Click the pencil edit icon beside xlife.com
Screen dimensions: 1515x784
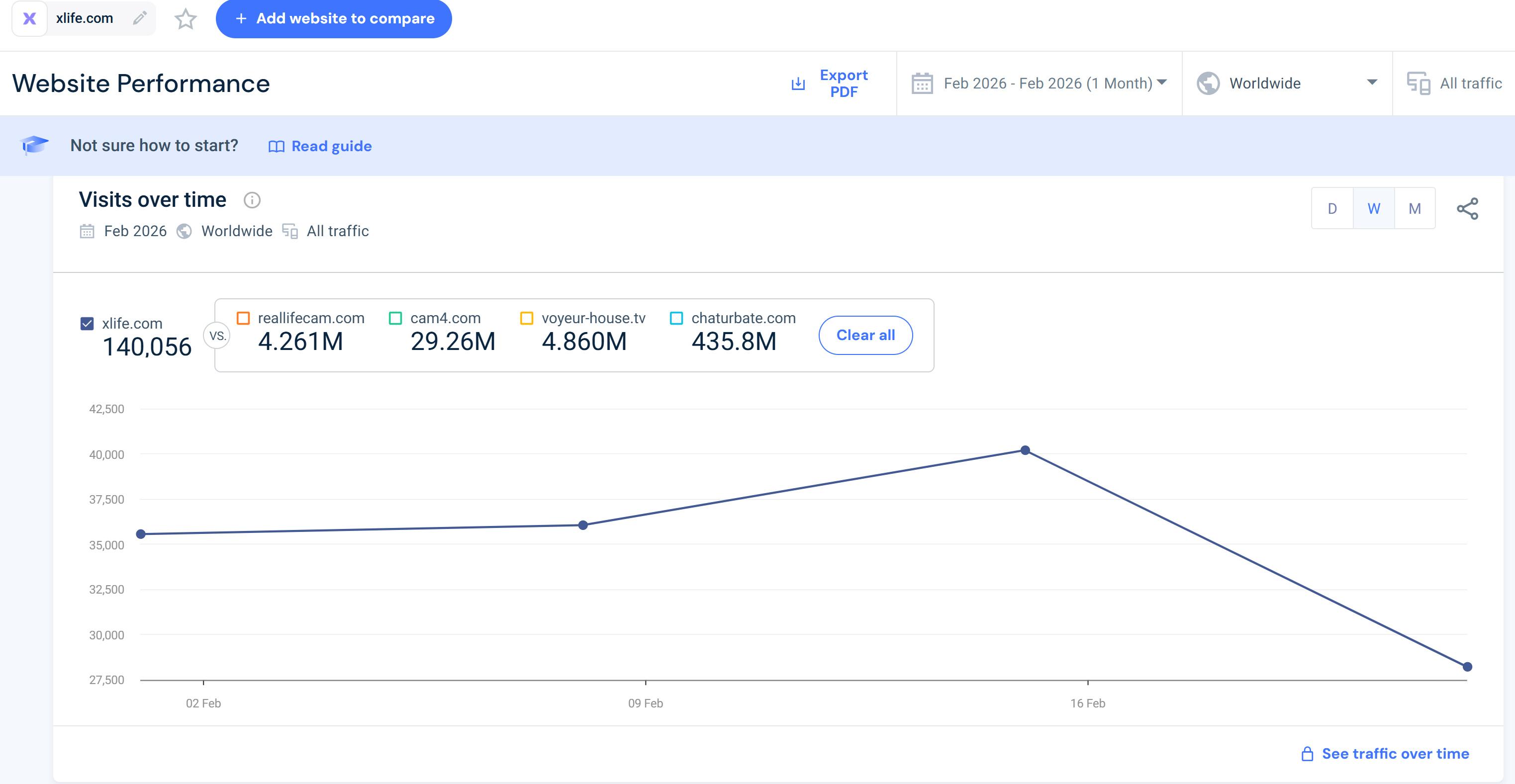(x=139, y=18)
